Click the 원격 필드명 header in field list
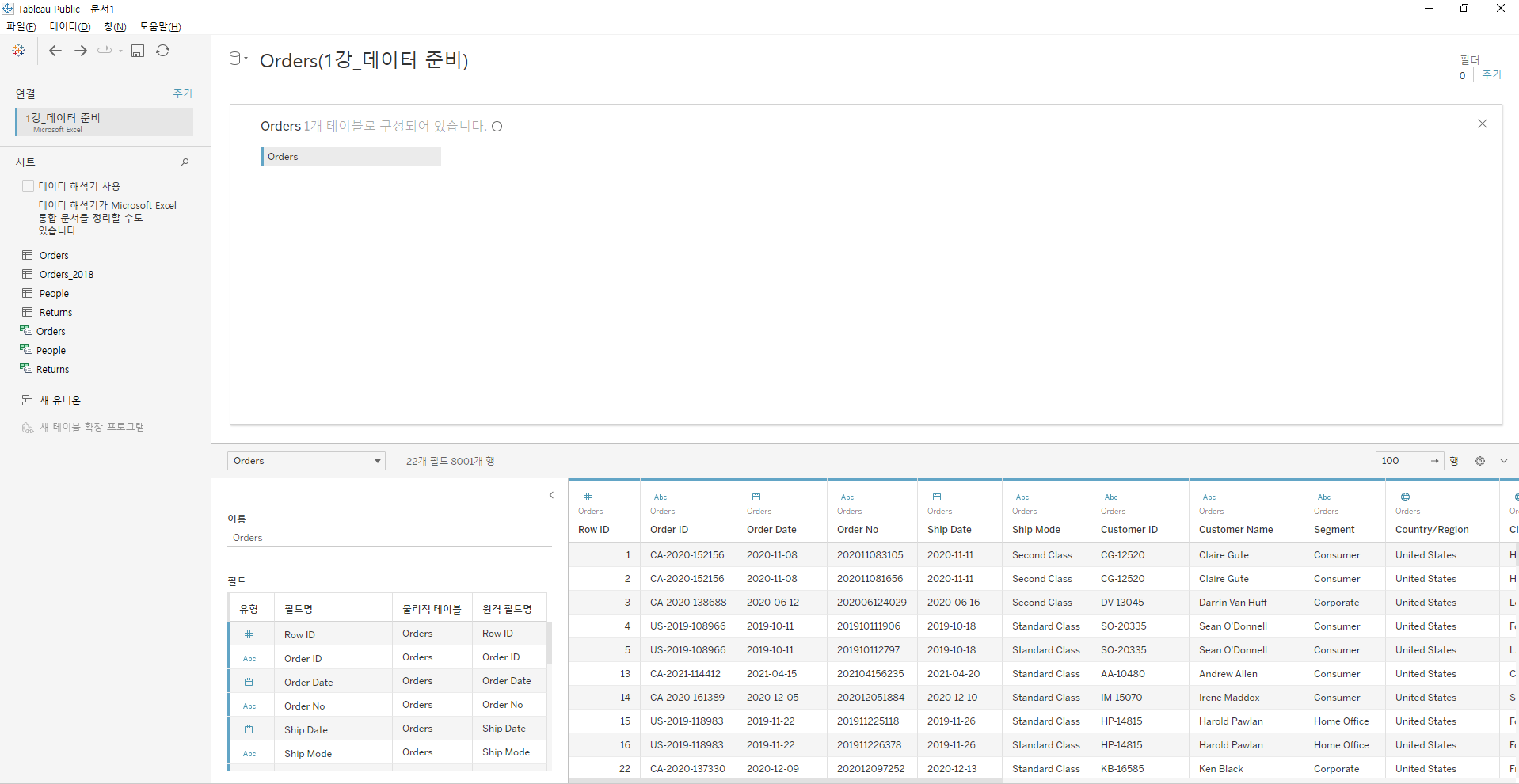Viewport: 1519px width, 784px height. click(508, 609)
